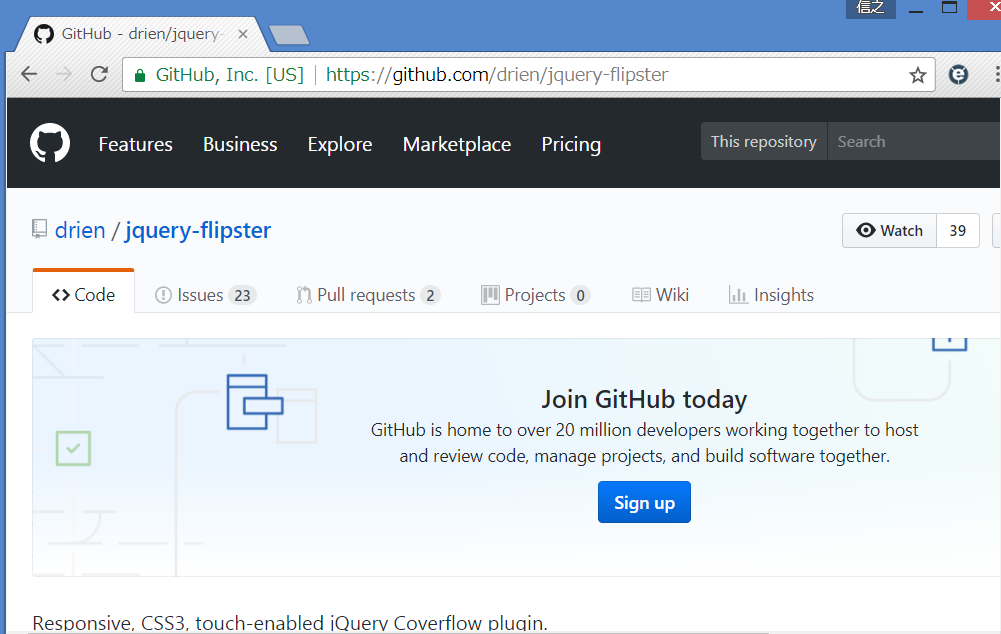Open the Wiki tab
Viewport: 1001px width, 634px height.
point(660,295)
